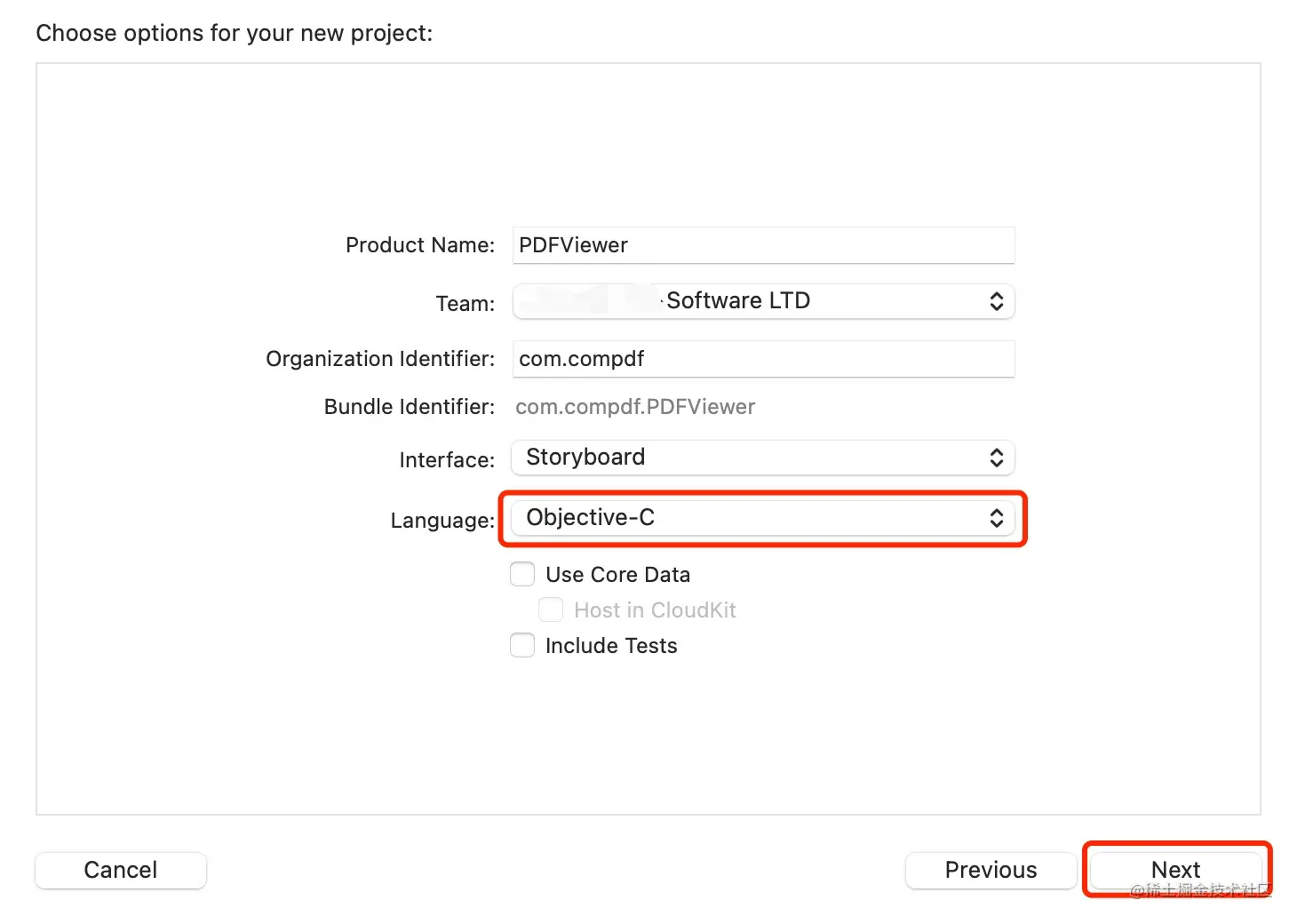The width and height of the screenshot is (1297, 924).
Task: Enable the Use Core Data checkbox
Action: click(522, 574)
